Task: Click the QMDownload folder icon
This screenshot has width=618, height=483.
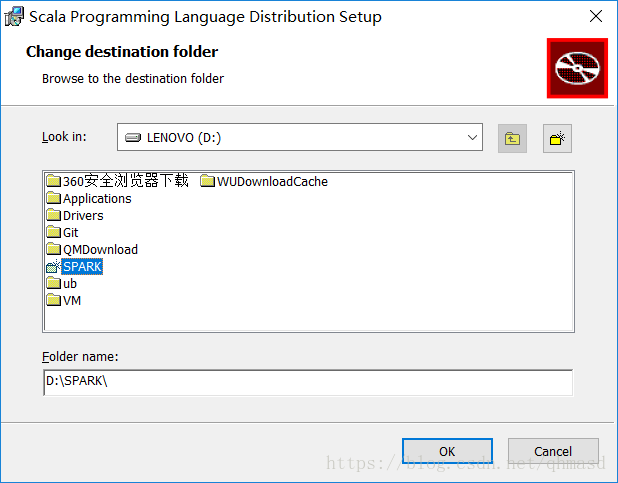Action: point(54,249)
